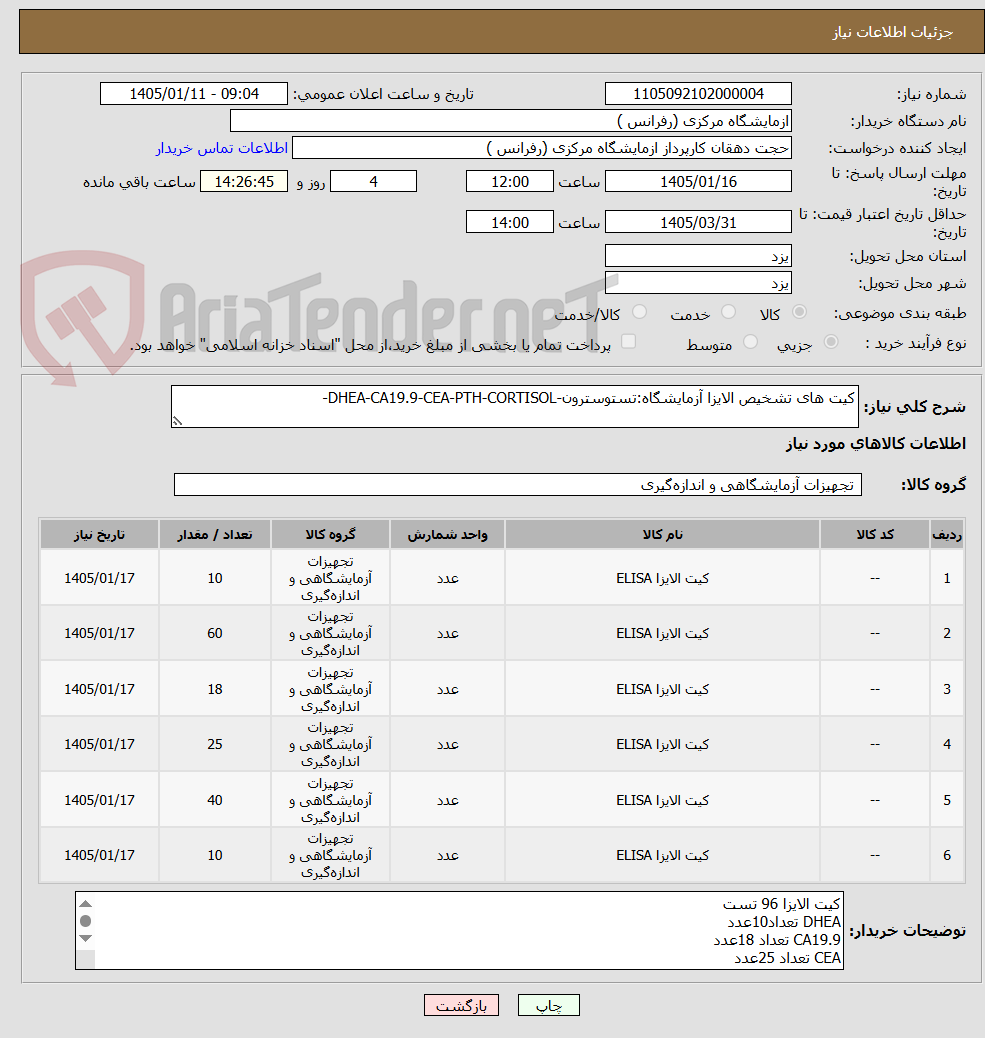Click the buyer notes scroll down arrow

(x=85, y=938)
